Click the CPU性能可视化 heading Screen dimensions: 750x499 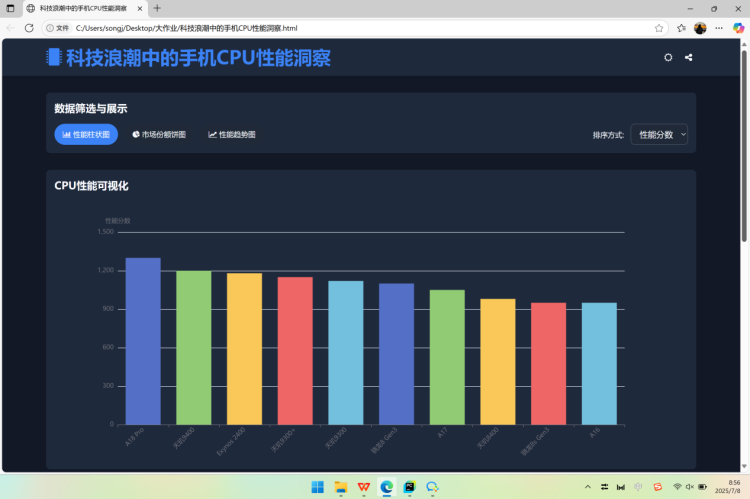[x=91, y=186]
